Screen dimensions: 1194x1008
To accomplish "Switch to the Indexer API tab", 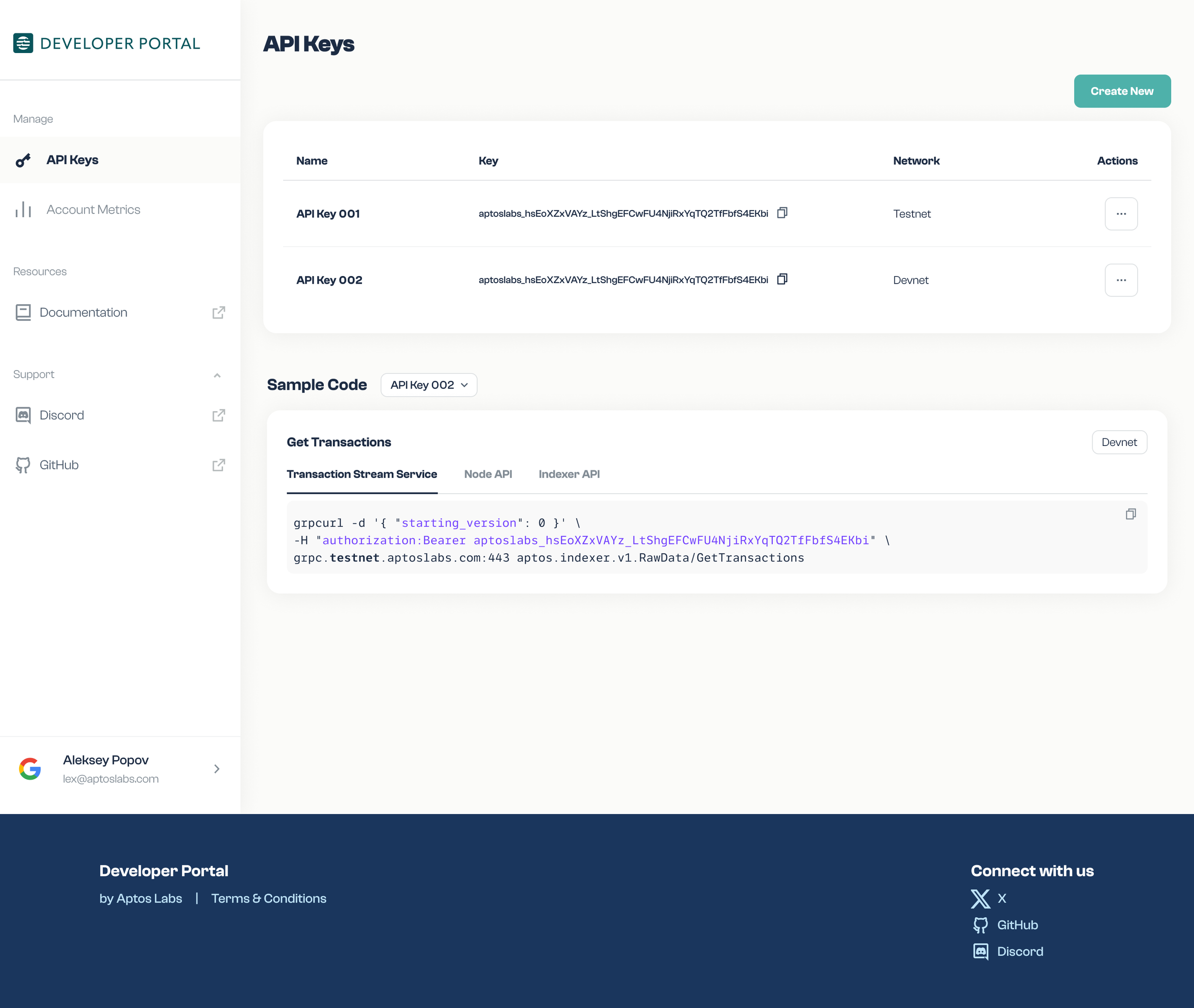I will coord(569,474).
